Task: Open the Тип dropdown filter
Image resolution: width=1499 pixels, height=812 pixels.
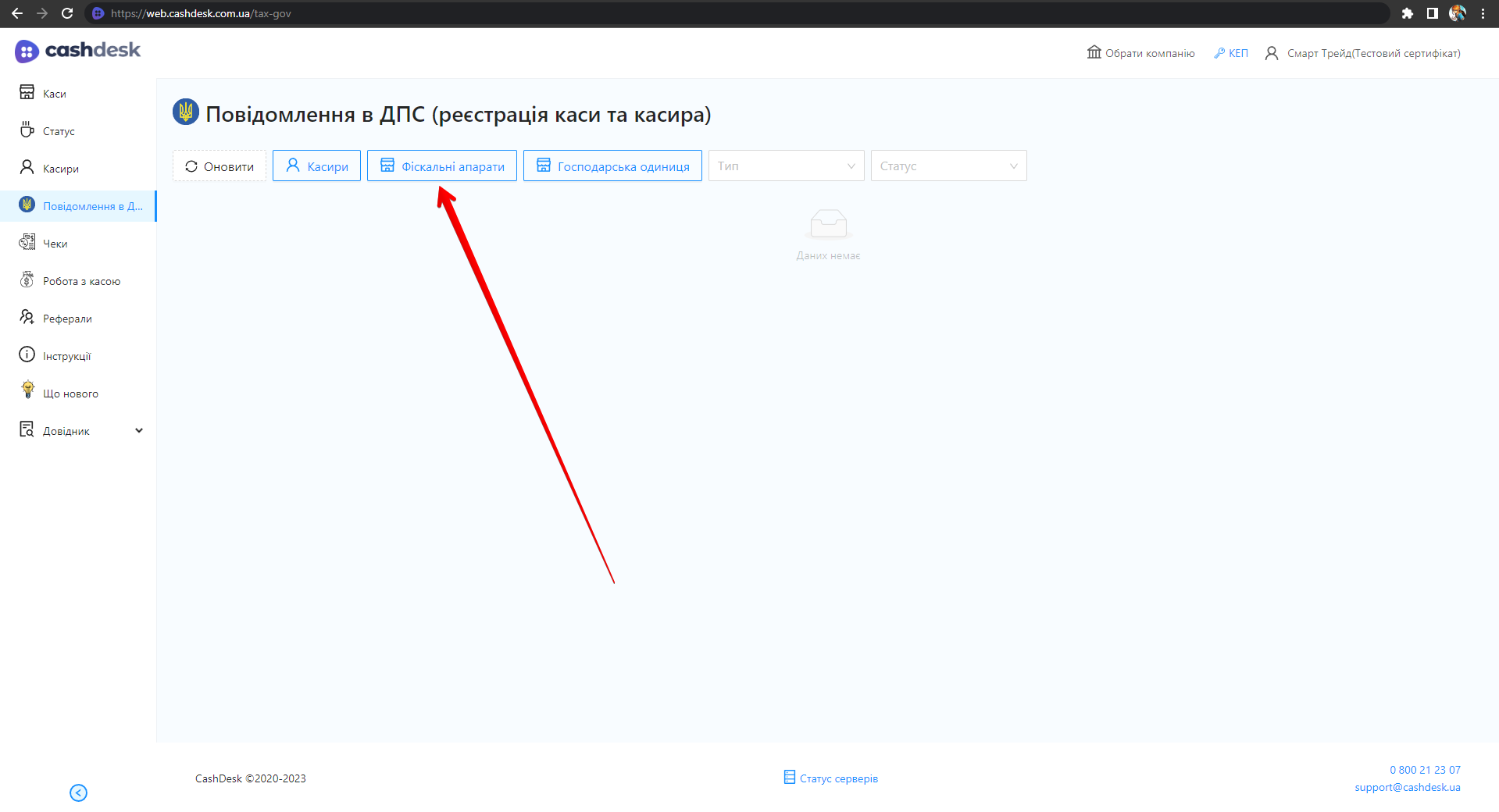Action: 786,166
